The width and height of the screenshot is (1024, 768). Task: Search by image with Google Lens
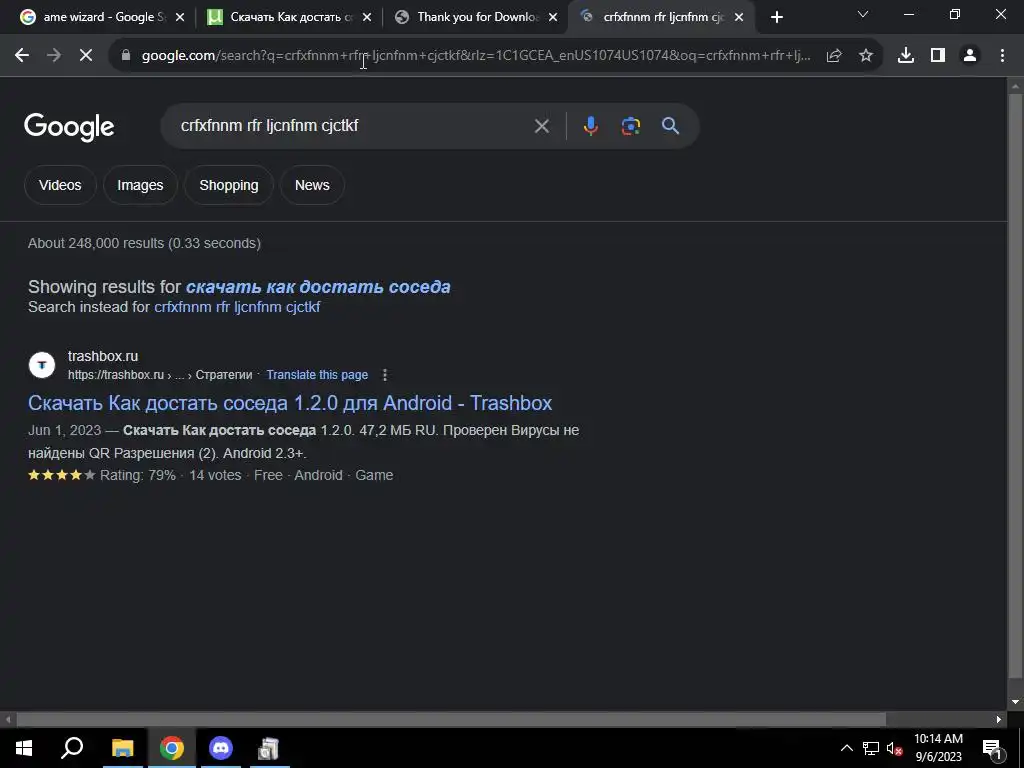pos(630,126)
